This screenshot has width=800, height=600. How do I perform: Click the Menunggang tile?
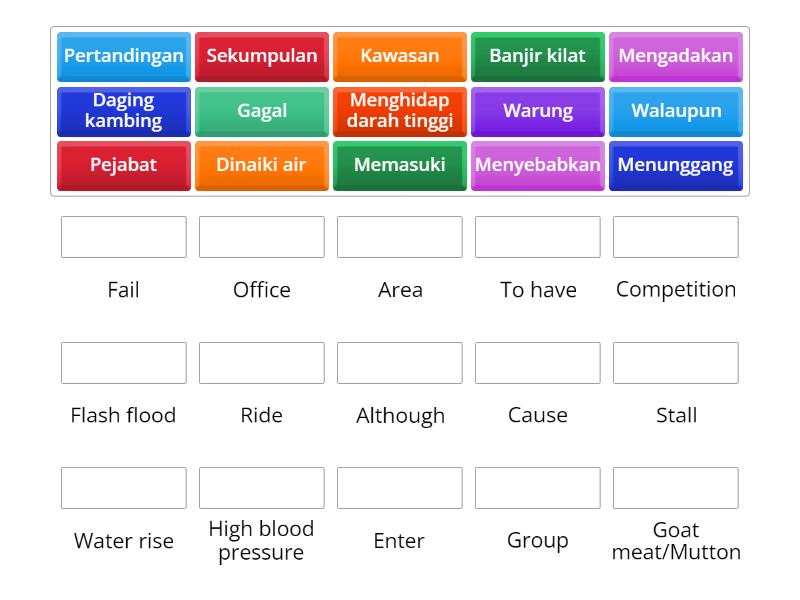[676, 166]
